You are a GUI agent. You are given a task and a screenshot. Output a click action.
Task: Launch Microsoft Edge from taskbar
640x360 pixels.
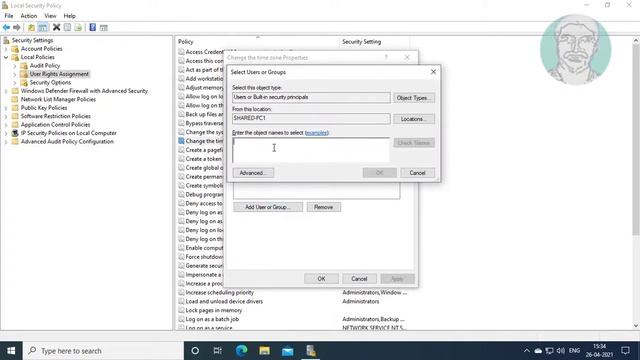[241, 351]
